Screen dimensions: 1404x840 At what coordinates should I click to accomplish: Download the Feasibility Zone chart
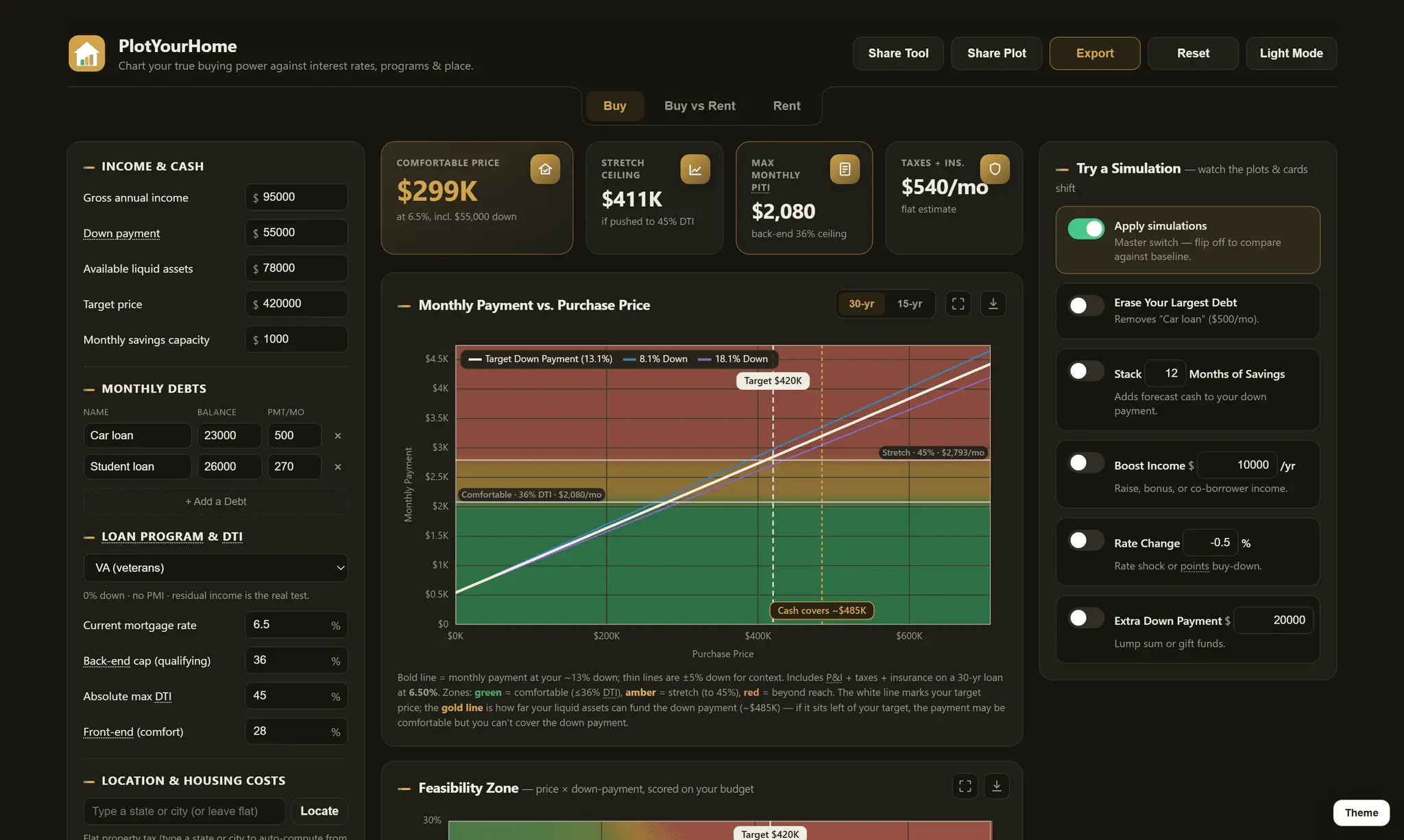(x=997, y=786)
